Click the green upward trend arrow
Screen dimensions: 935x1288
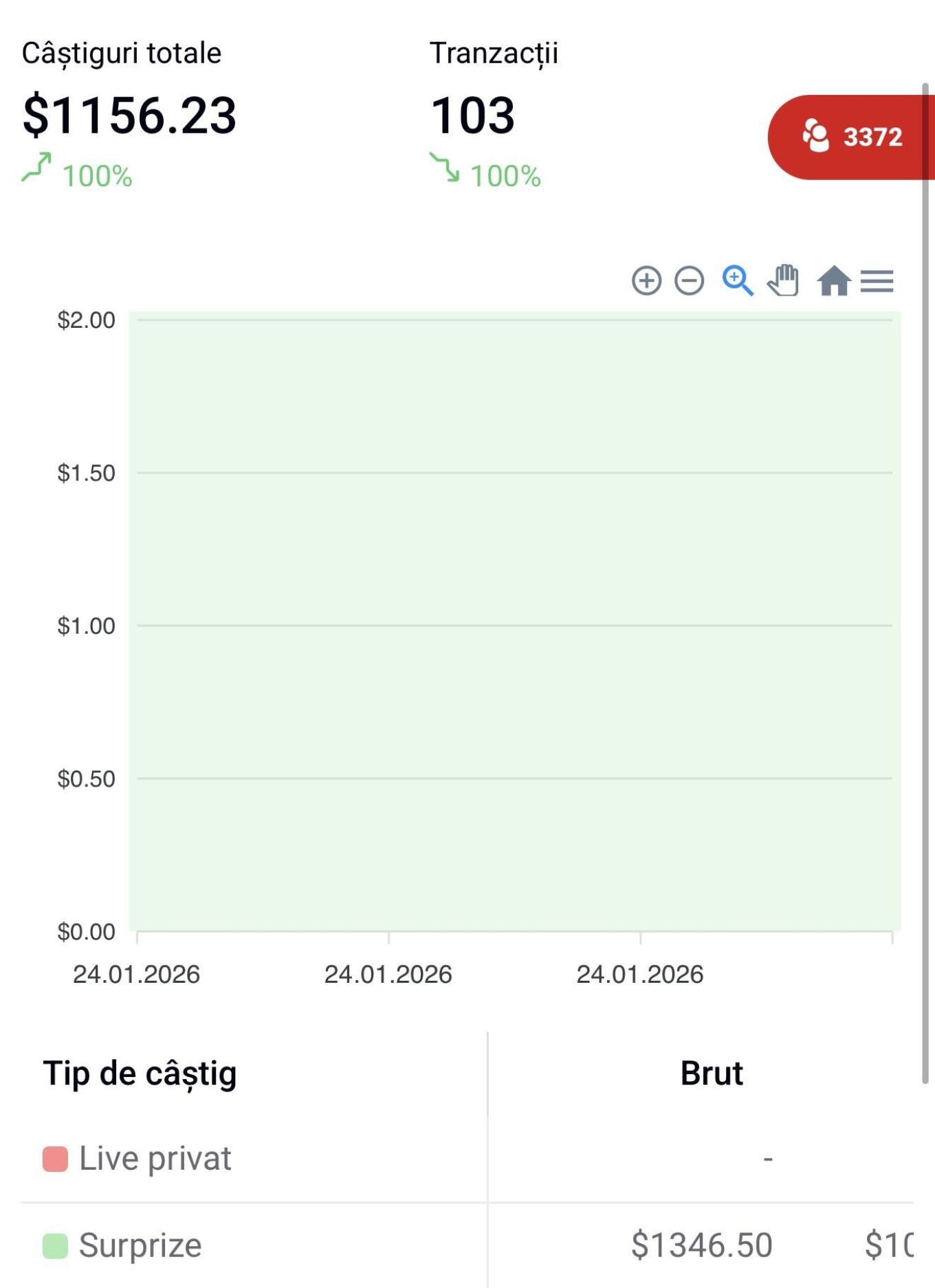click(x=36, y=167)
